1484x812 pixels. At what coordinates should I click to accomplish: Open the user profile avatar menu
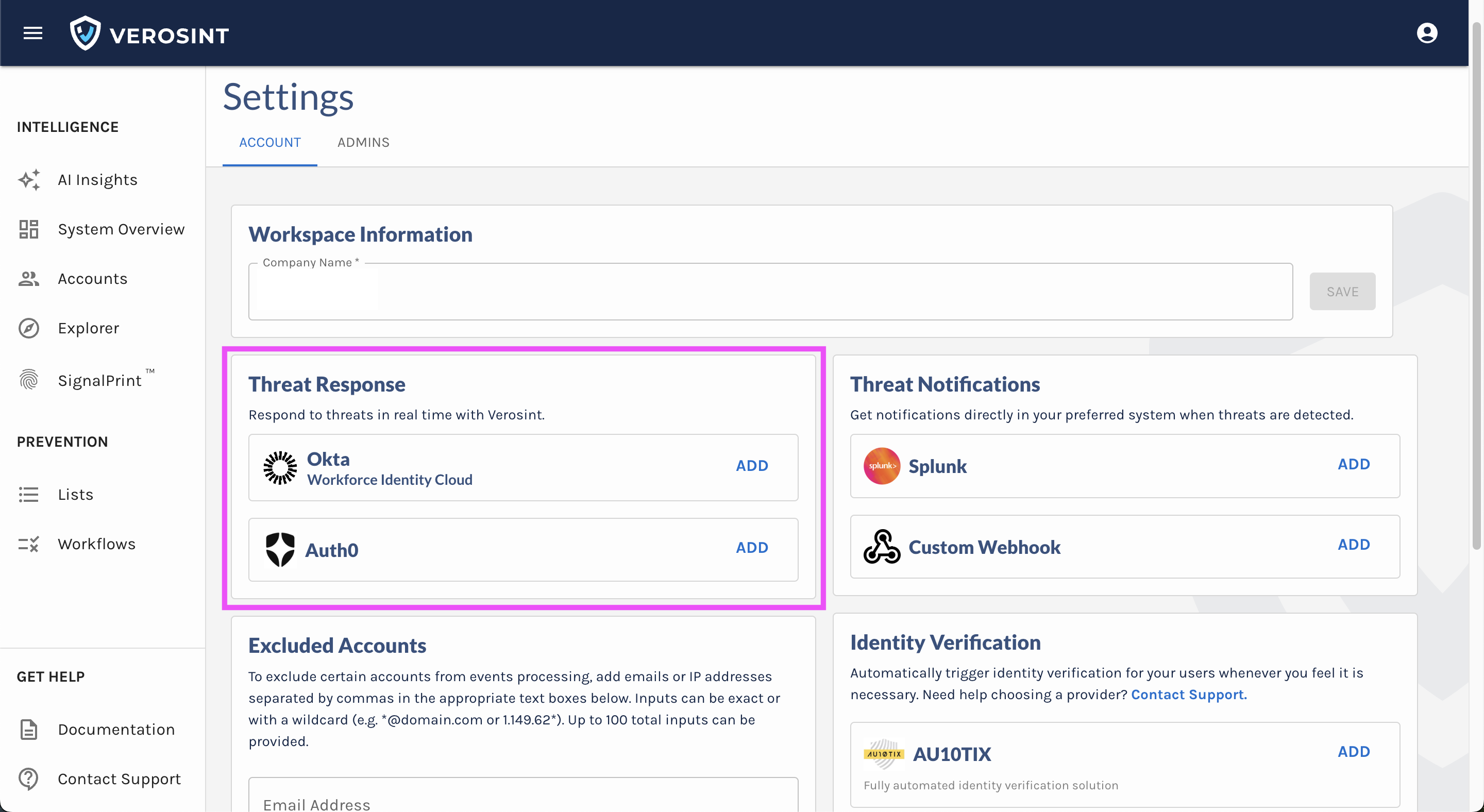1427,33
